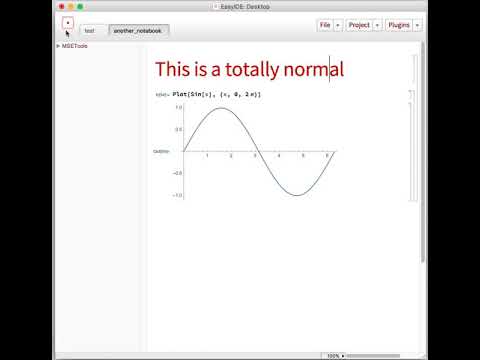The height and width of the screenshot is (360, 480).
Task: Click the green macOS zoom window button
Action: point(80,6)
